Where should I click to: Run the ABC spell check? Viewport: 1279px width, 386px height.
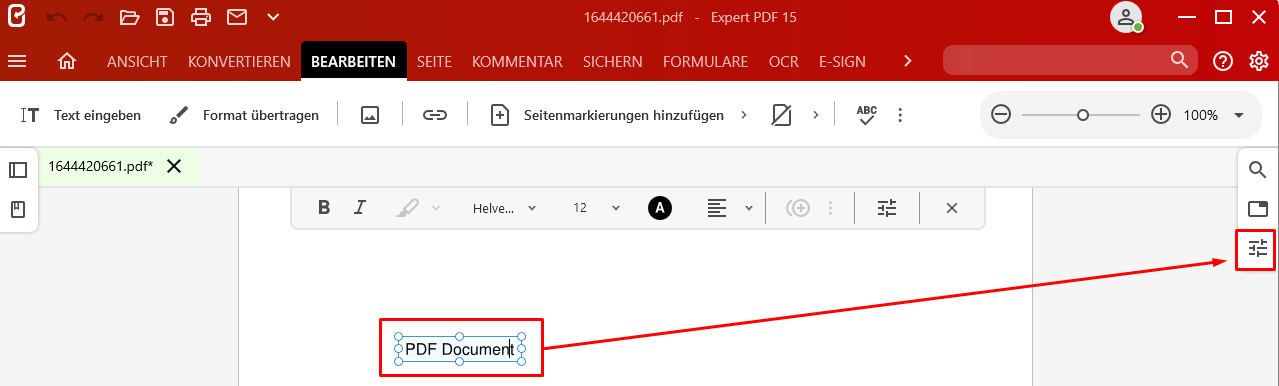coord(866,115)
